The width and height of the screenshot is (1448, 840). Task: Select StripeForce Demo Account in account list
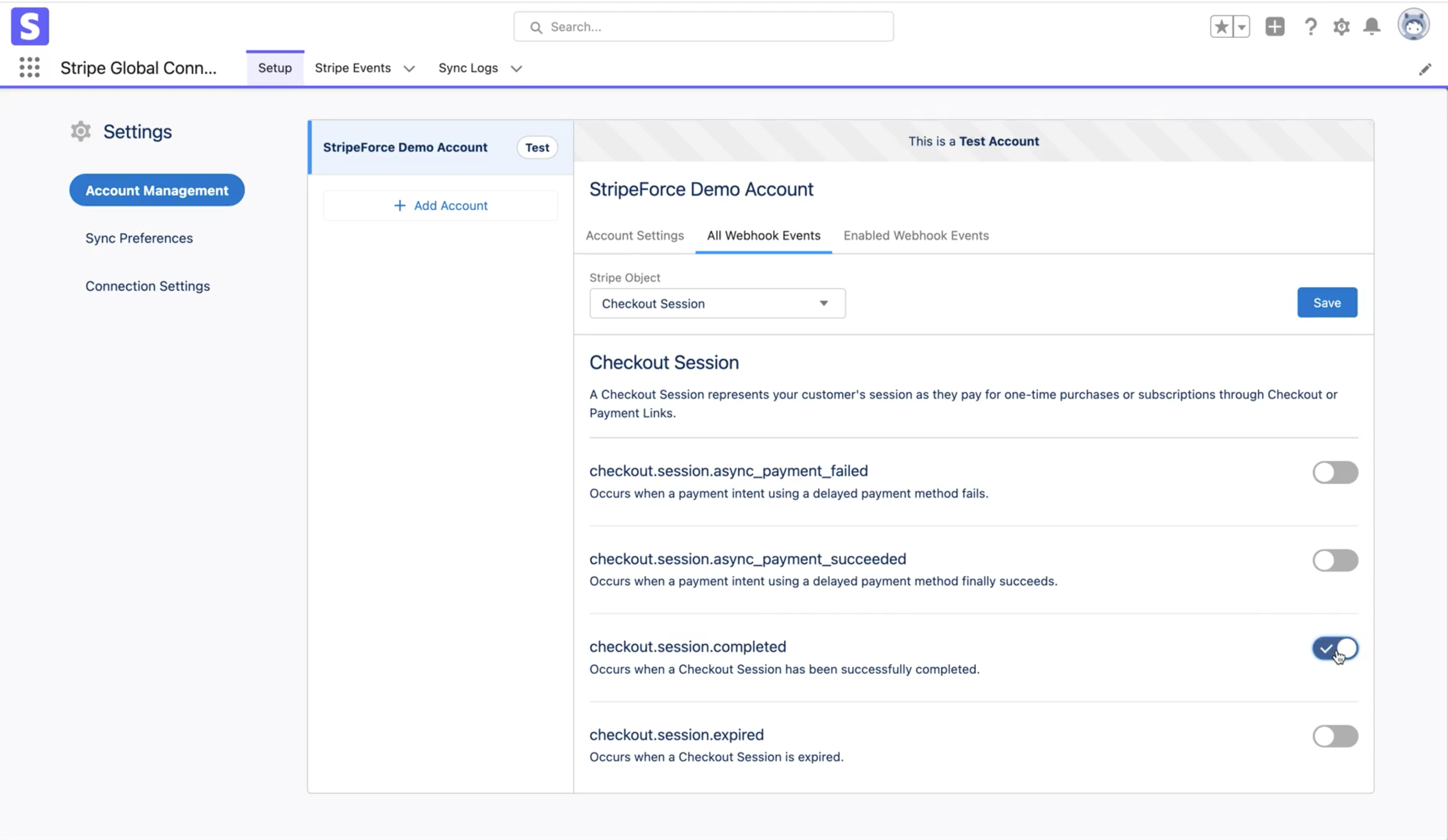click(x=441, y=147)
